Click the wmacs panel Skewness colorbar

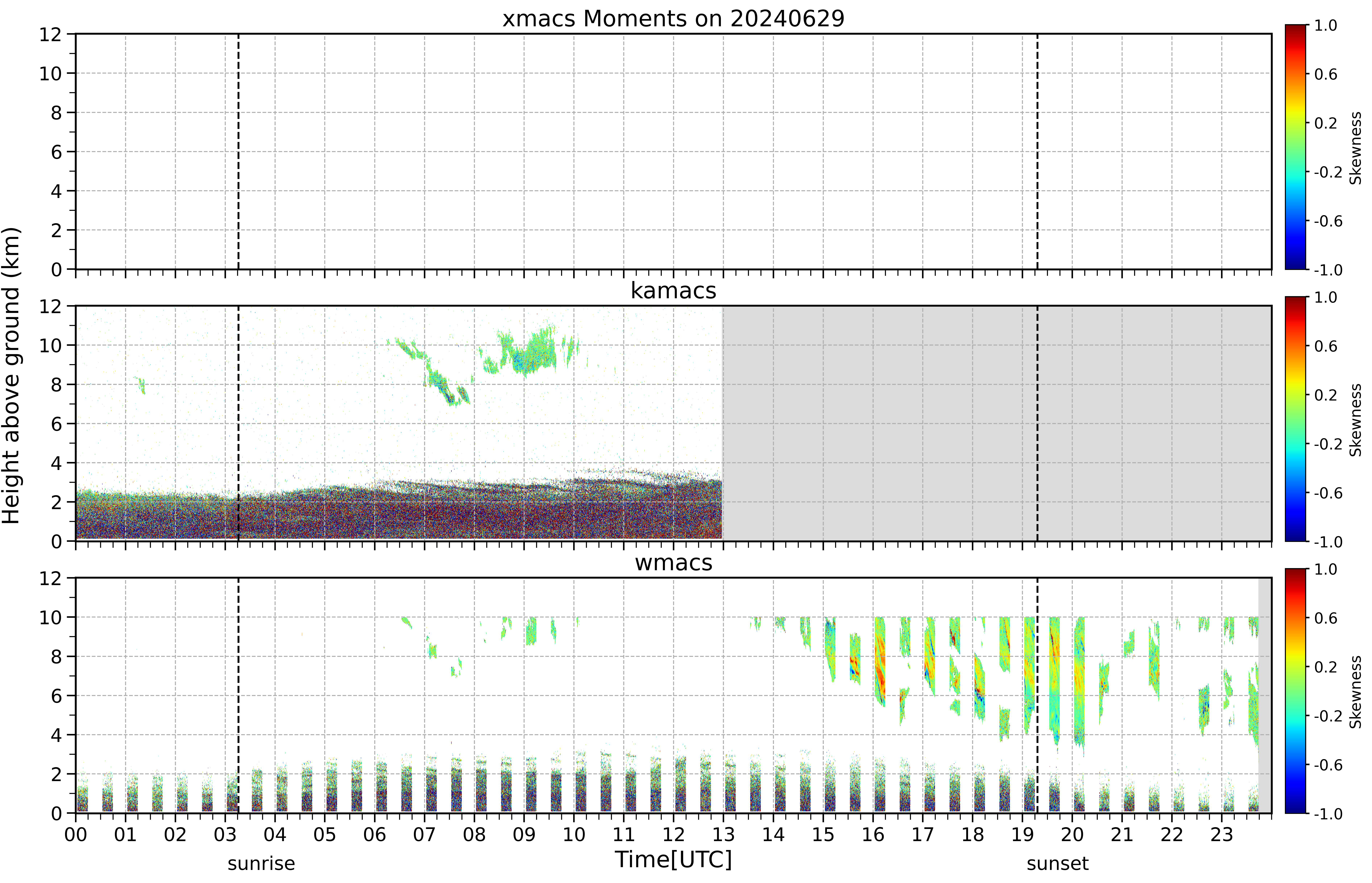1296,691
